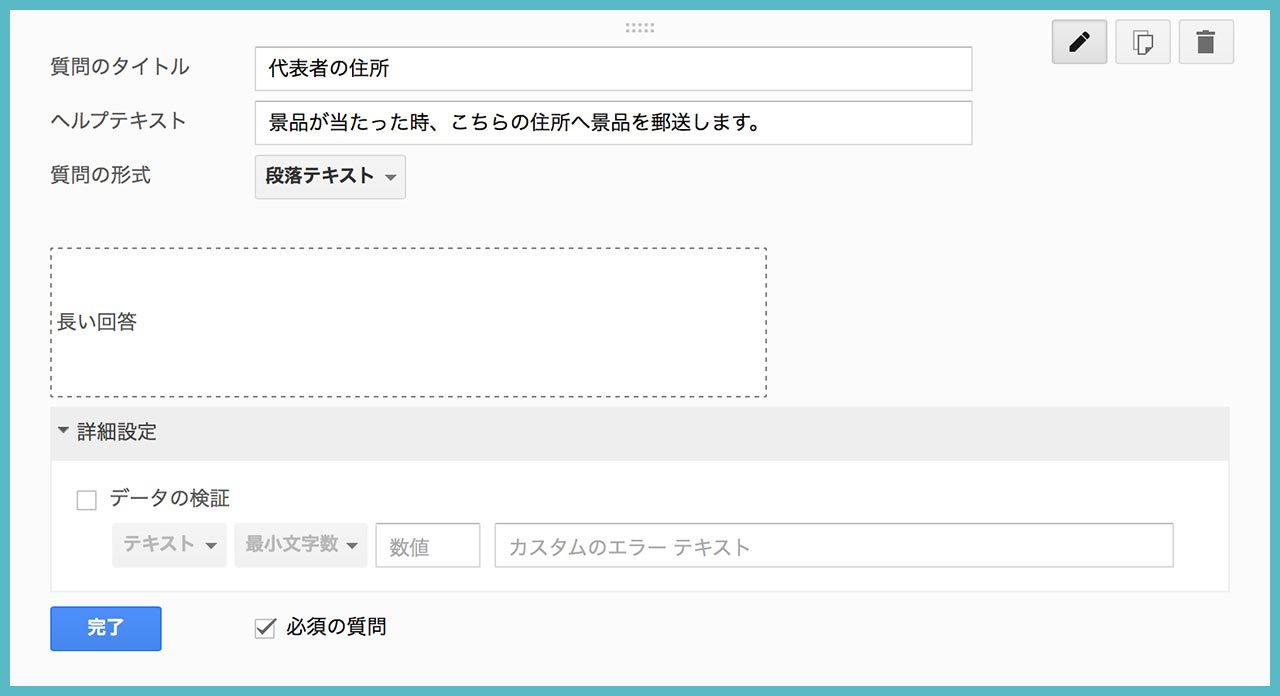This screenshot has height=696, width=1280.
Task: Click the カスタムのエラー テキスト field
Action: (x=834, y=545)
